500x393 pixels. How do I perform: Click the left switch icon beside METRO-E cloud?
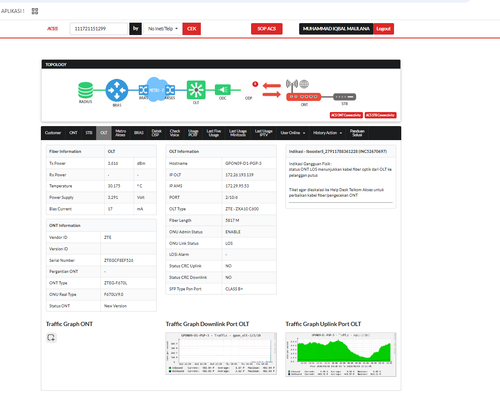pyautogui.click(x=143, y=90)
